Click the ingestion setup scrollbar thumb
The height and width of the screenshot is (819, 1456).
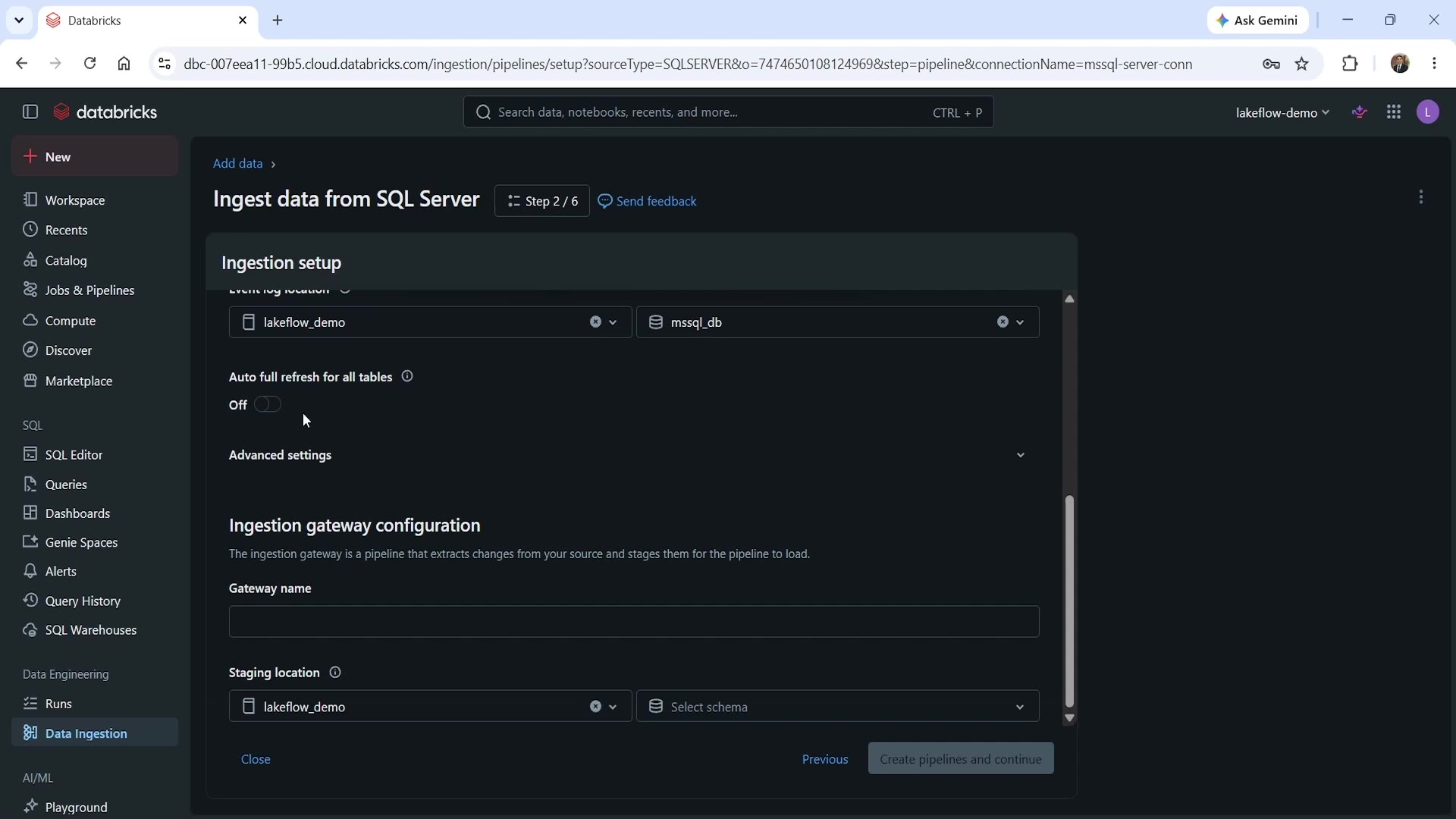[1069, 601]
